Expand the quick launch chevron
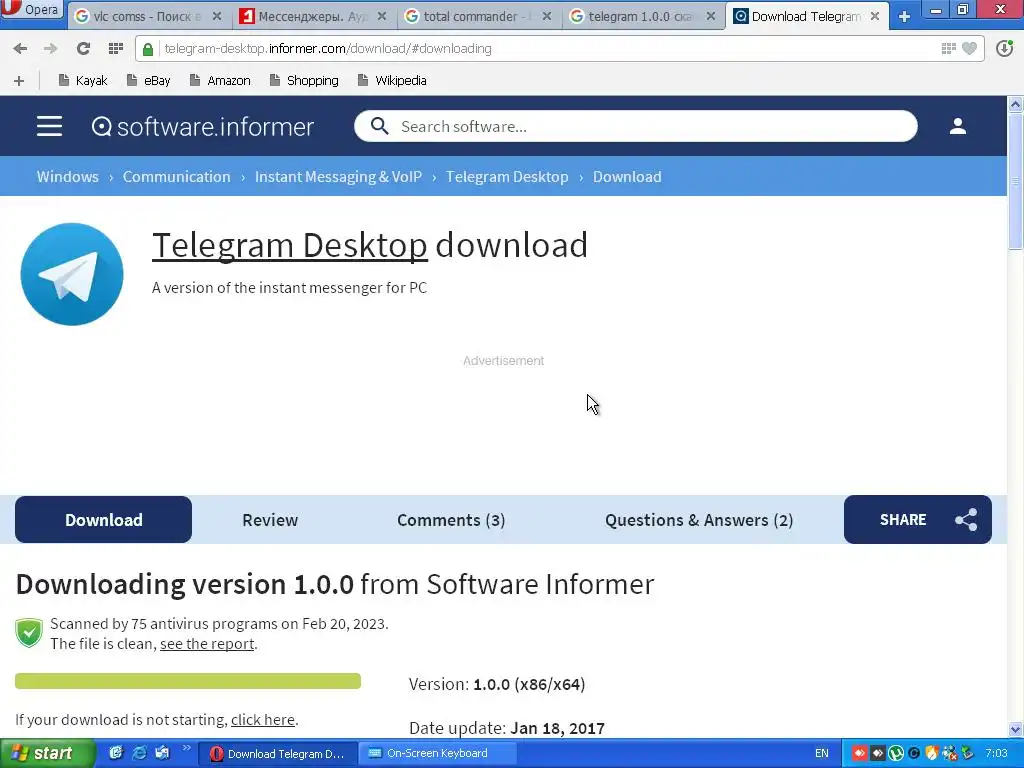The width and height of the screenshot is (1024, 768). click(187, 749)
